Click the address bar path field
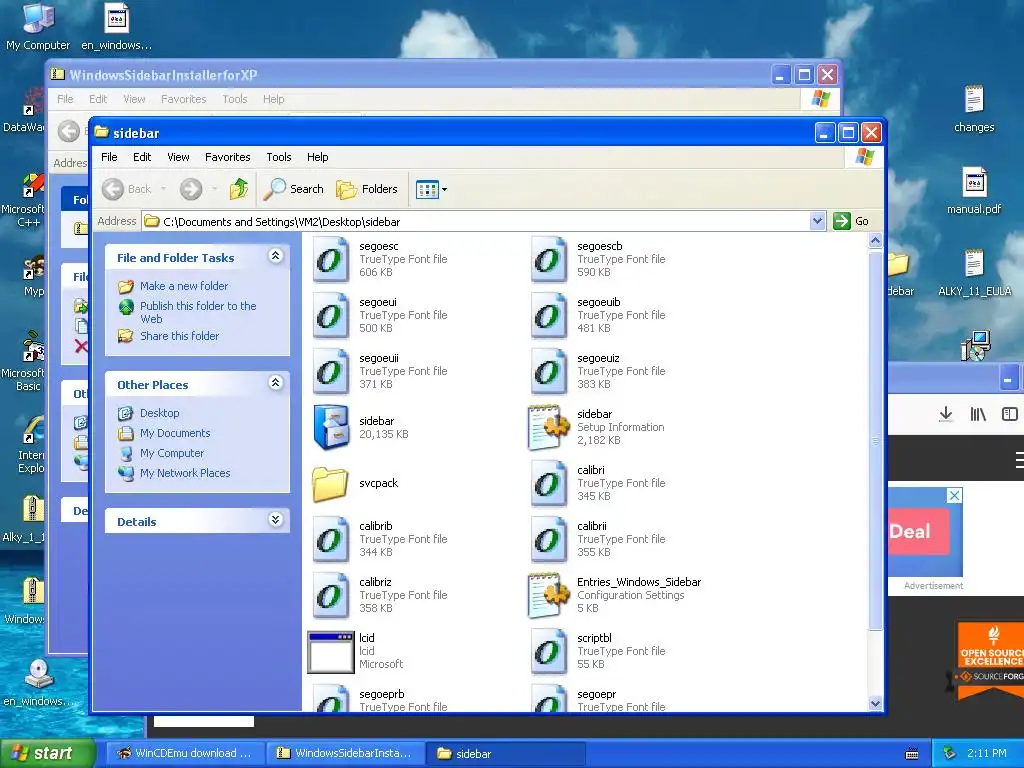This screenshot has width=1024, height=768. coord(475,221)
